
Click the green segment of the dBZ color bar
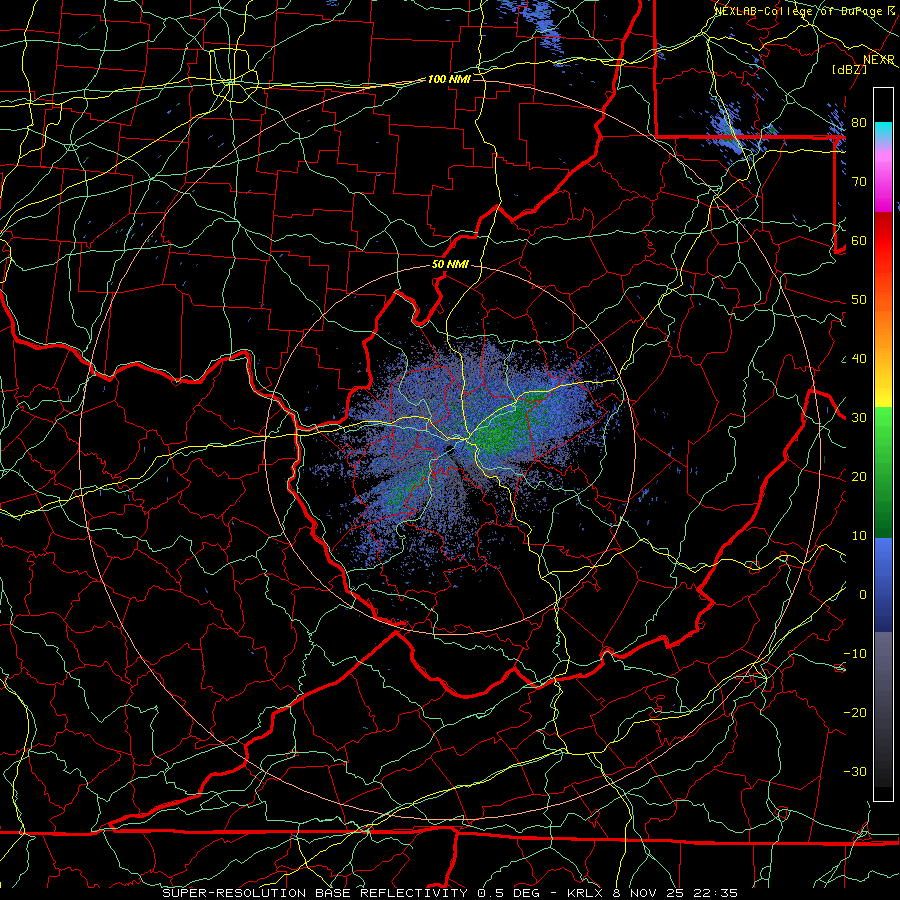pyautogui.click(x=883, y=473)
